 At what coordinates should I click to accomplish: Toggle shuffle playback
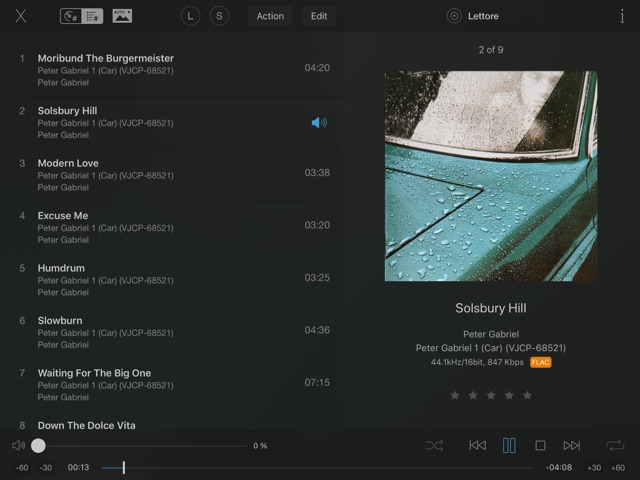(x=434, y=445)
